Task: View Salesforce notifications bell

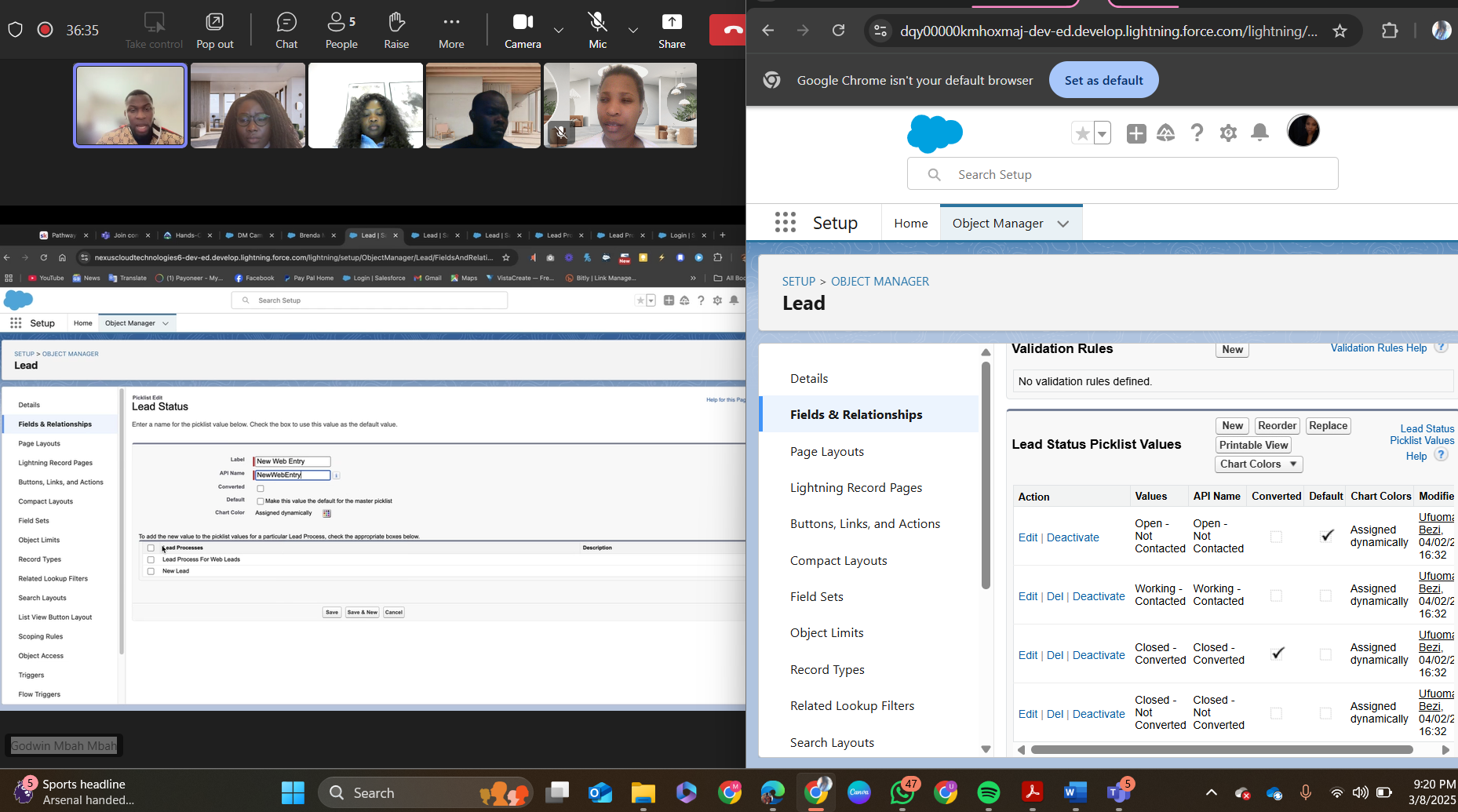Action: (x=1259, y=133)
